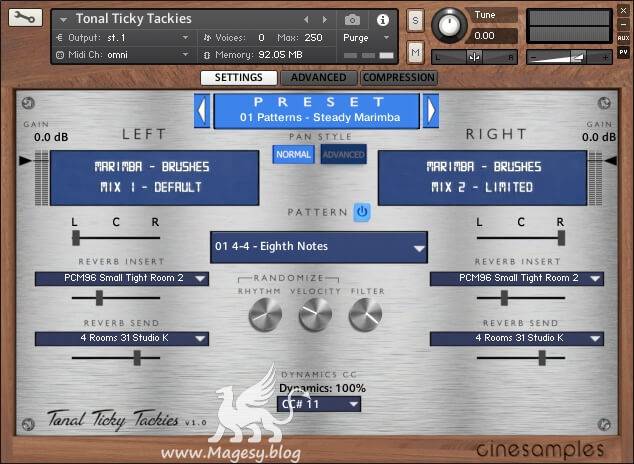Click the right gain arrow marker

coord(611,160)
